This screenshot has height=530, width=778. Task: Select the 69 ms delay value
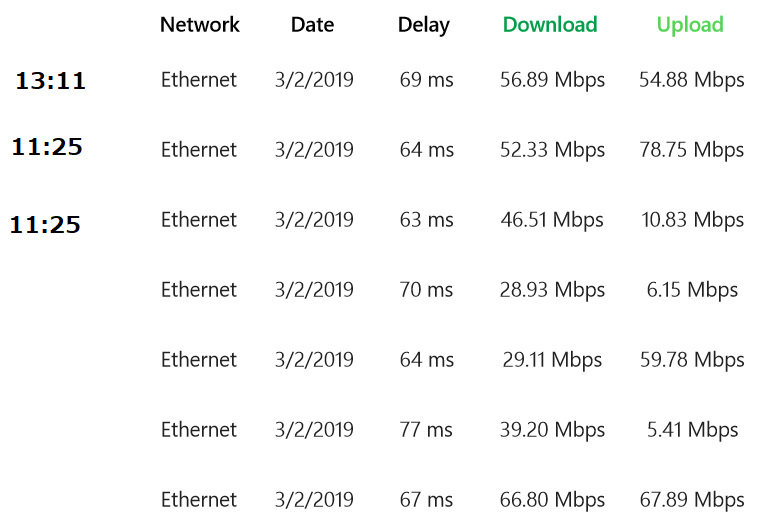pos(426,80)
